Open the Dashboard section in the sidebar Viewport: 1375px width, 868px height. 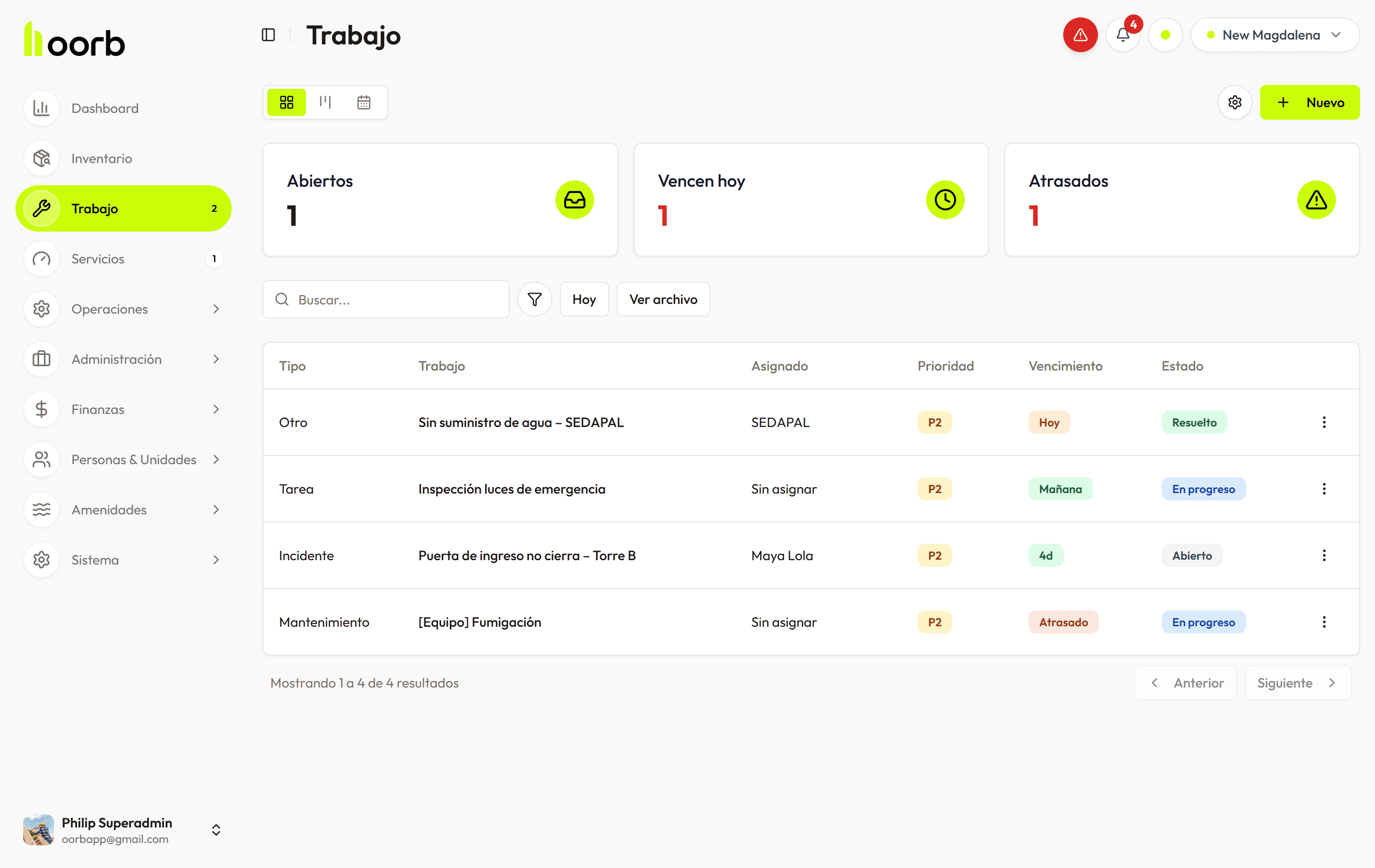(105, 108)
